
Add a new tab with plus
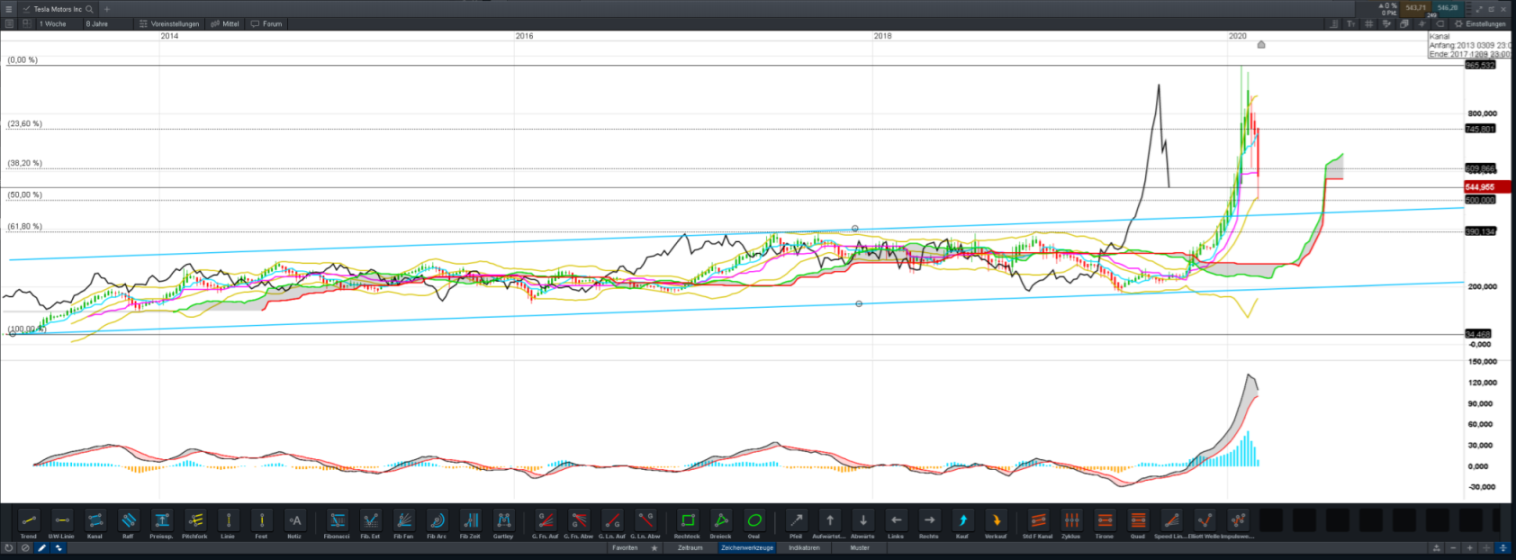click(107, 9)
